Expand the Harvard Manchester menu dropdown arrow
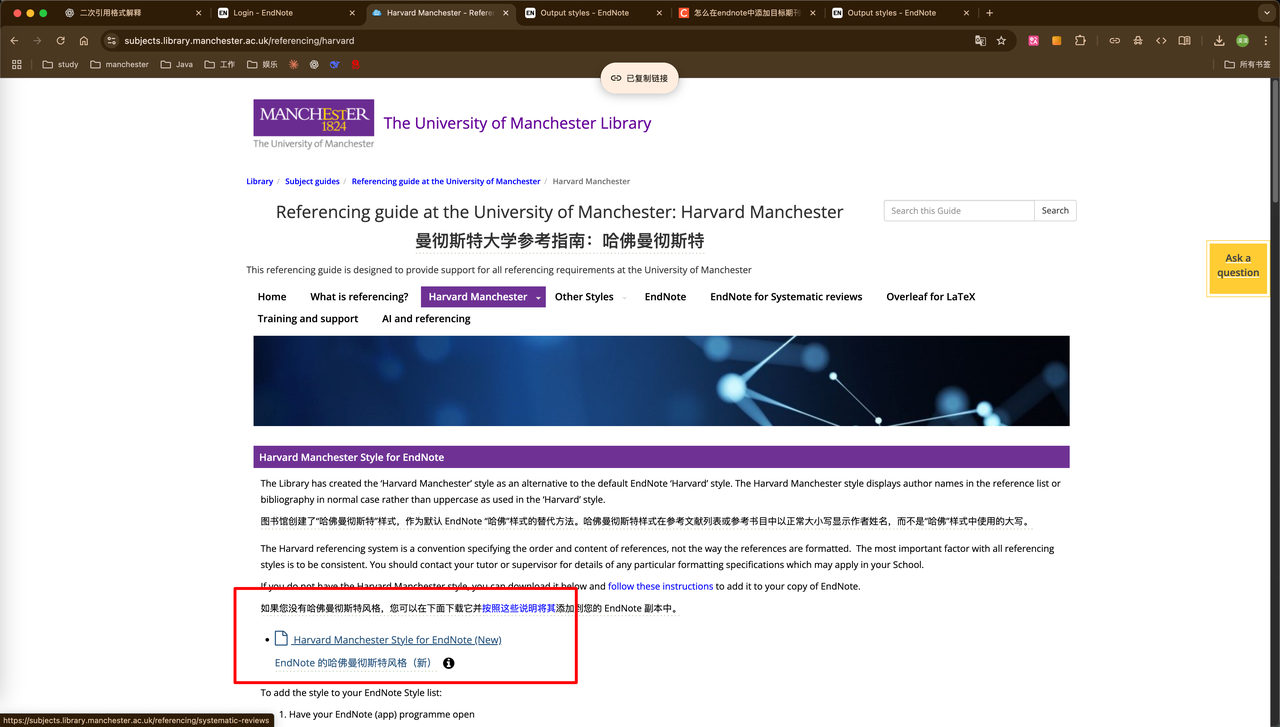This screenshot has height=727, width=1280. 538,297
